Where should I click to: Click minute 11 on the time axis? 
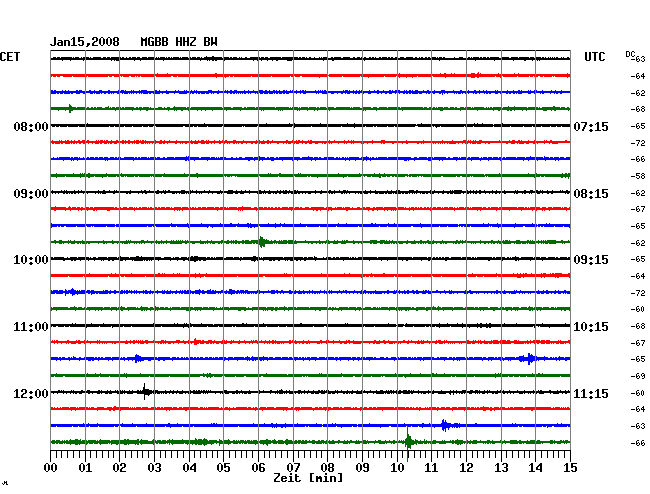tap(432, 467)
